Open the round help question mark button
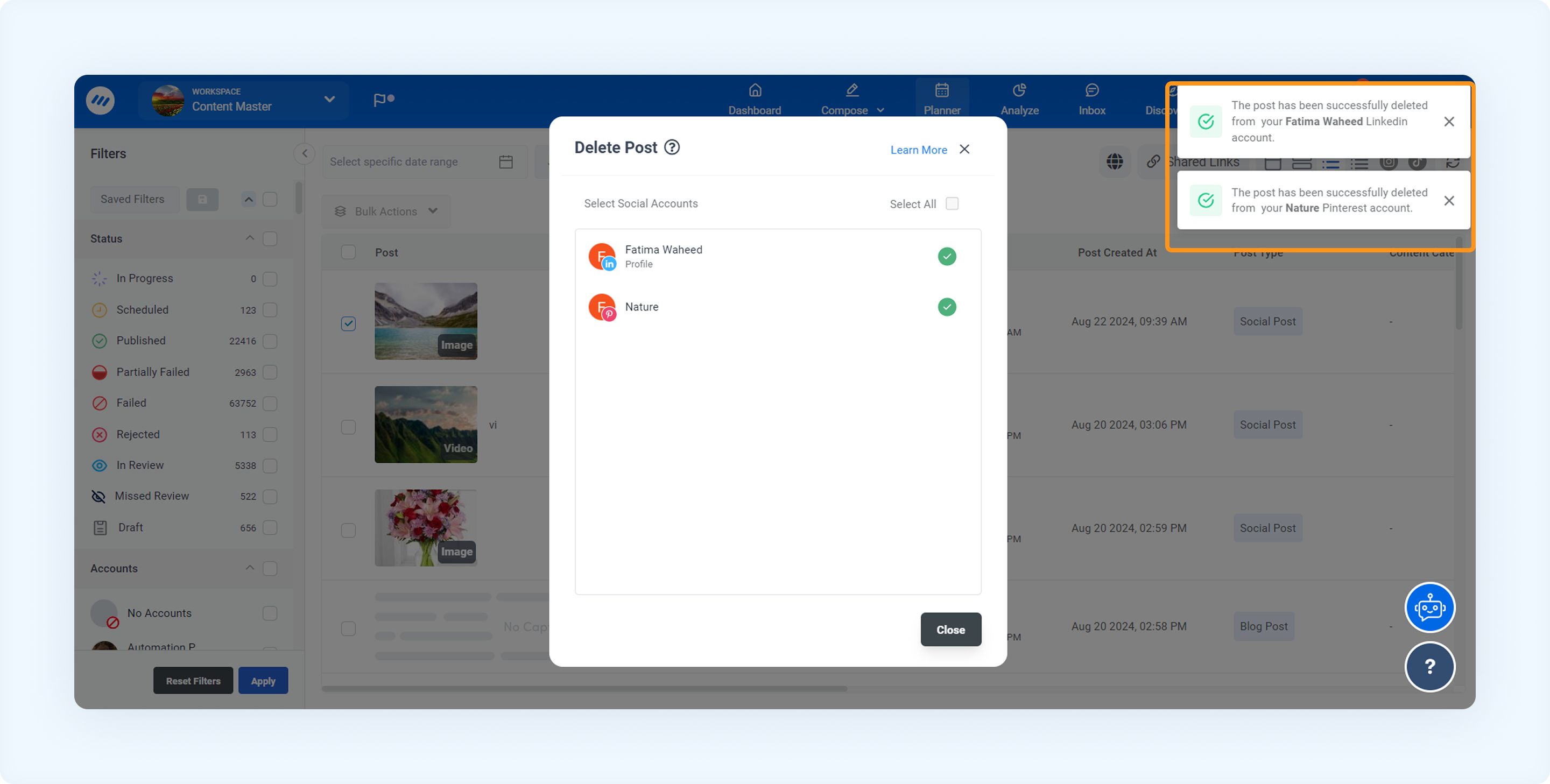The height and width of the screenshot is (784, 1550). pyautogui.click(x=1429, y=667)
